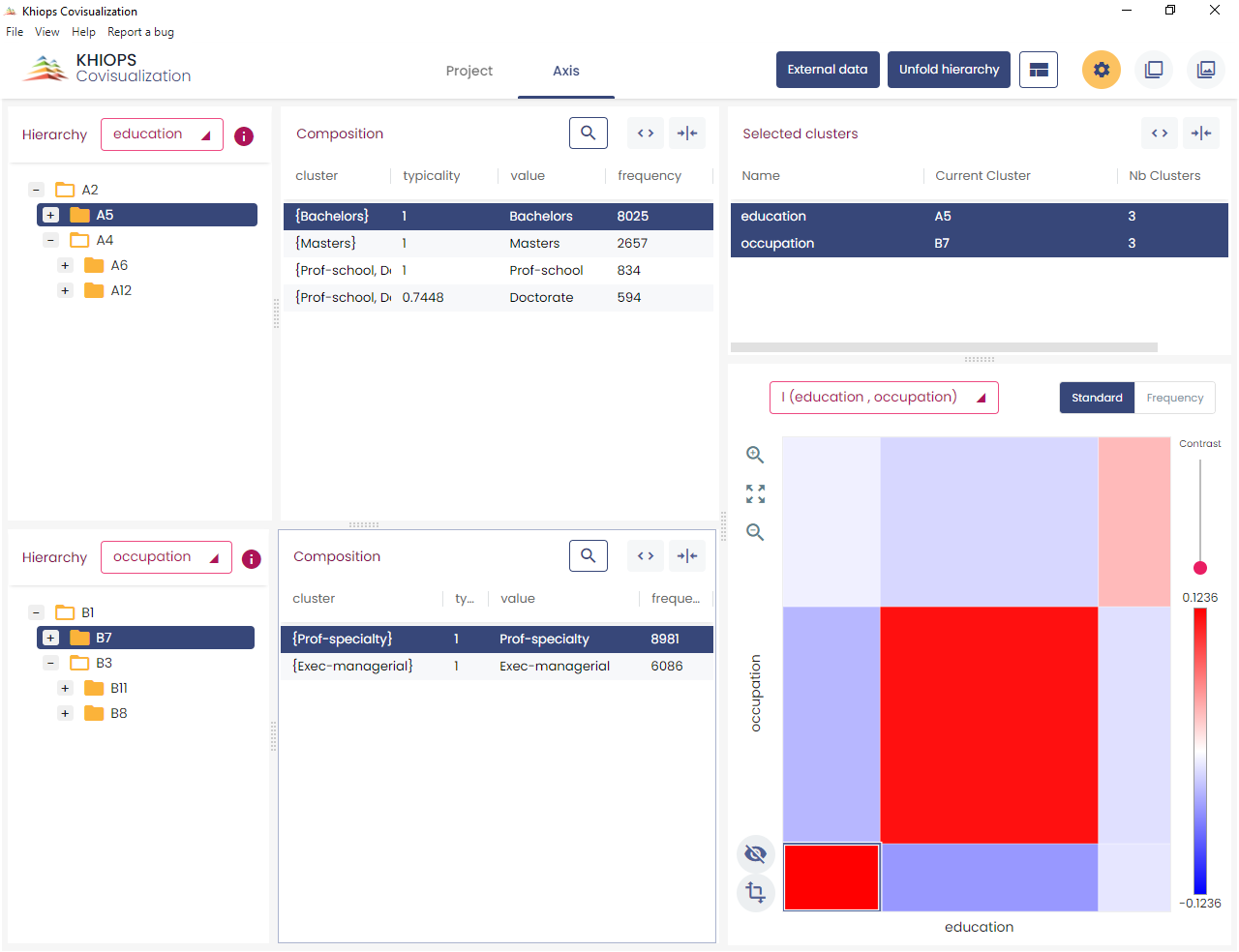Screen dimensions: 1239x952
Task: Reset heatmap zoom with the fit-to-screen icon
Action: (x=755, y=493)
